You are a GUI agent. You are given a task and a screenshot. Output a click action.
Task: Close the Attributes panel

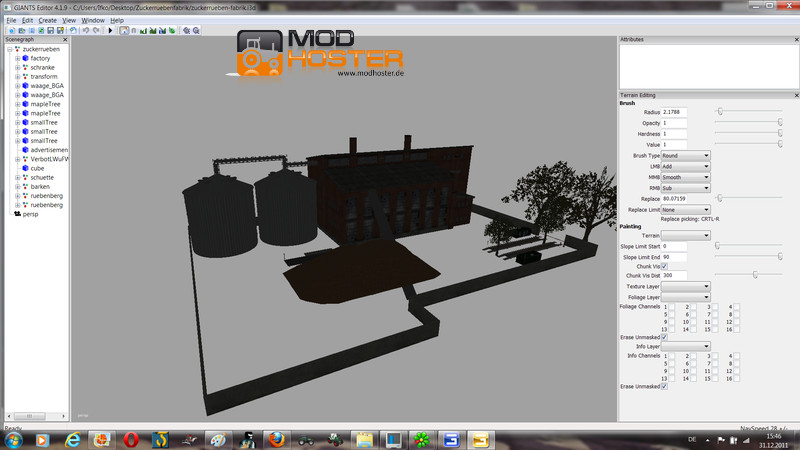[x=796, y=39]
